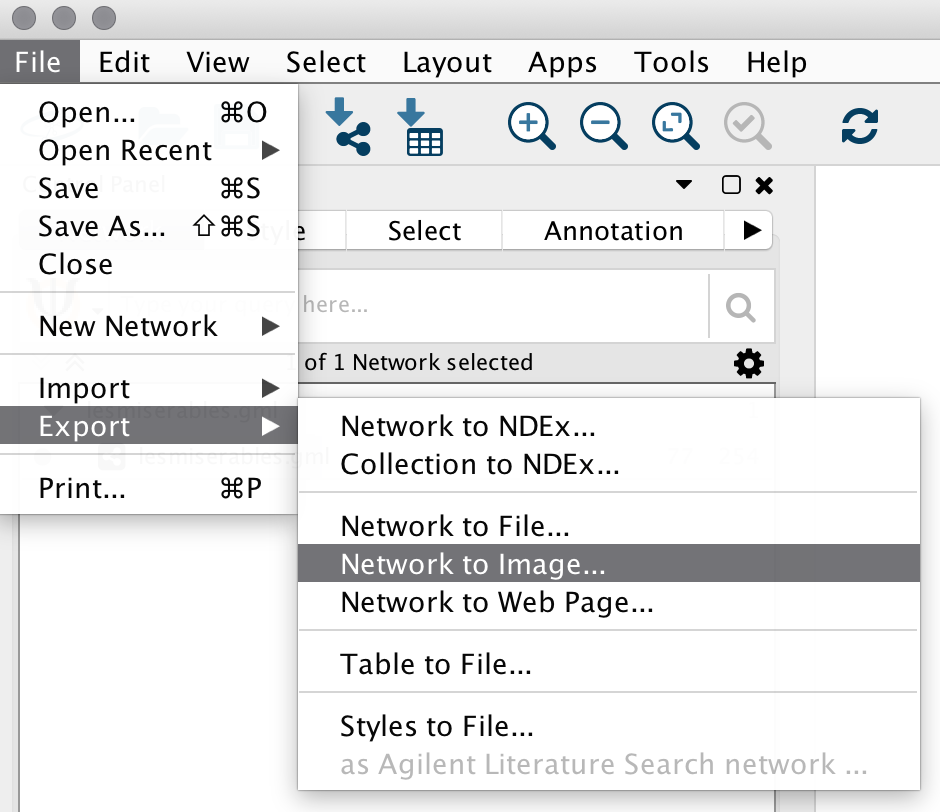Select Styles to File... export option
This screenshot has width=940, height=812.
(609, 726)
